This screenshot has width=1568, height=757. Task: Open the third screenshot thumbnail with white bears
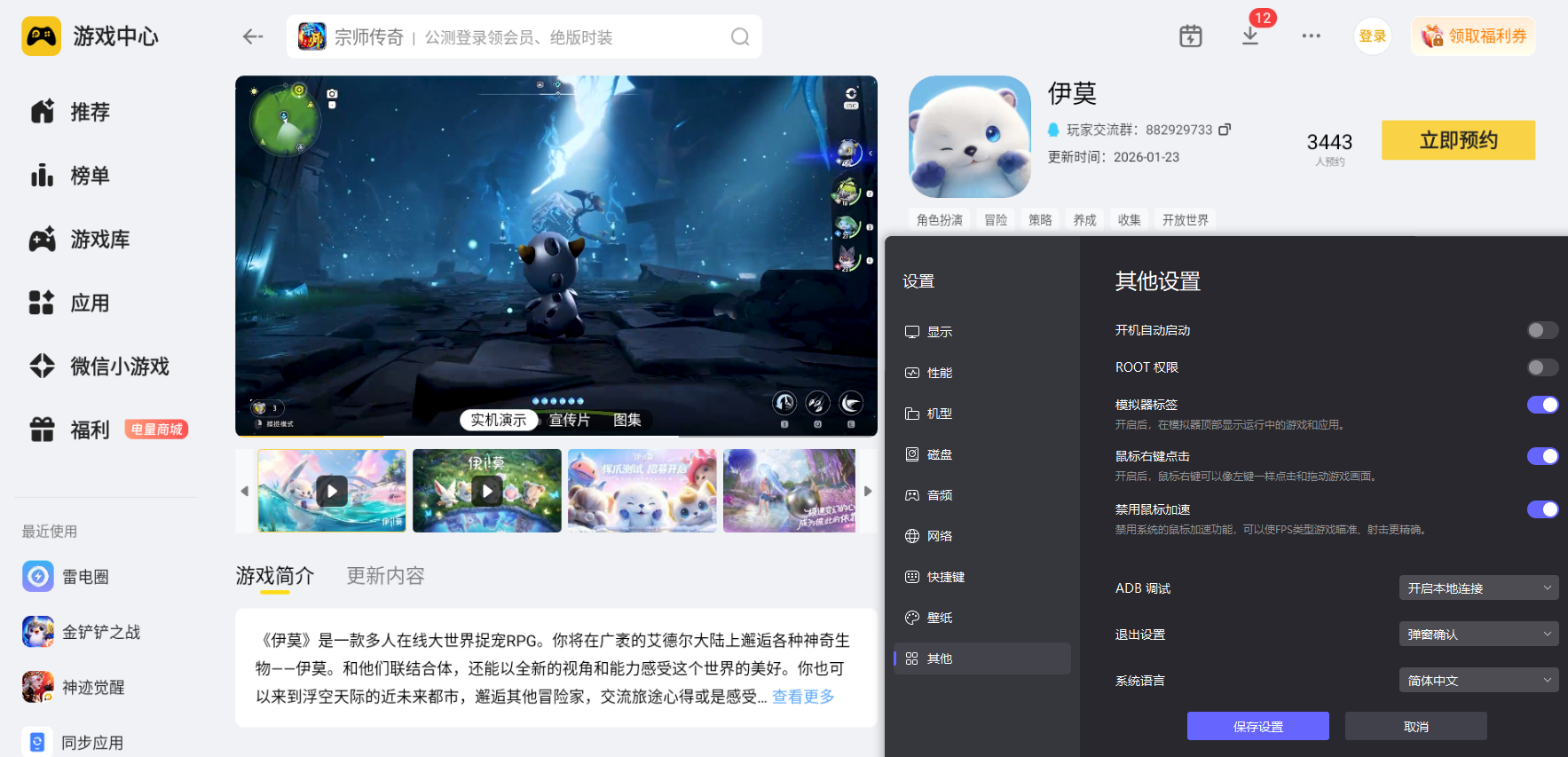point(642,491)
